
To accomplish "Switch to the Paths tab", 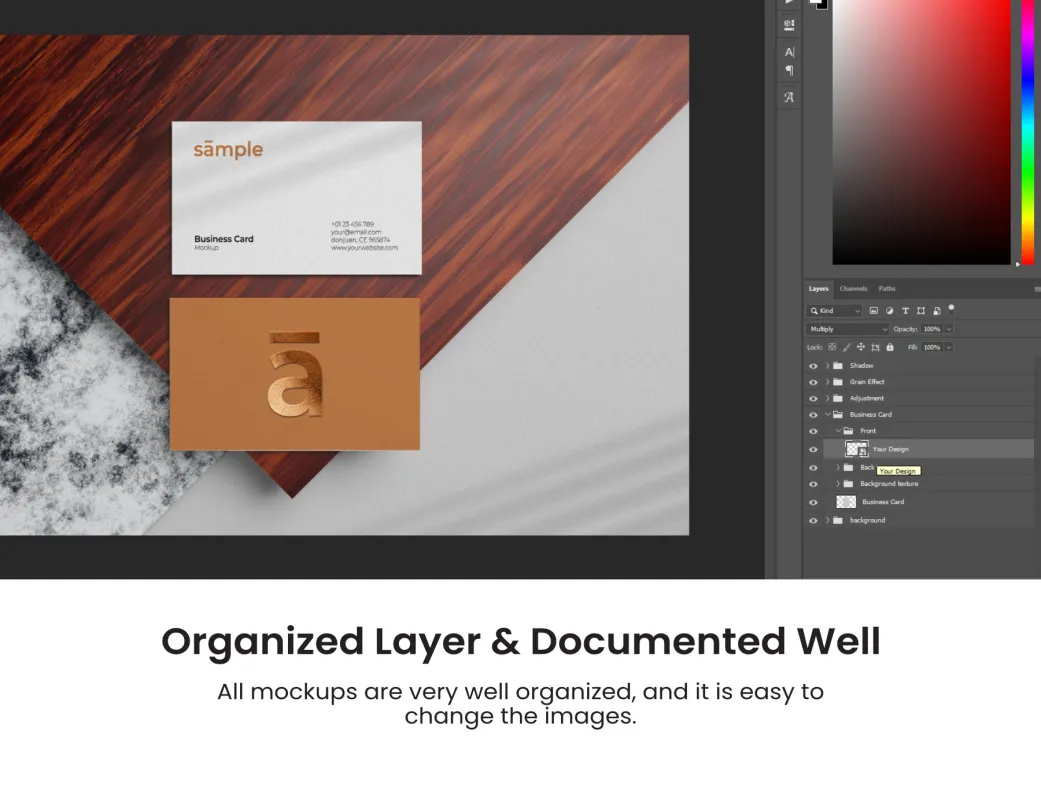I will click(887, 289).
